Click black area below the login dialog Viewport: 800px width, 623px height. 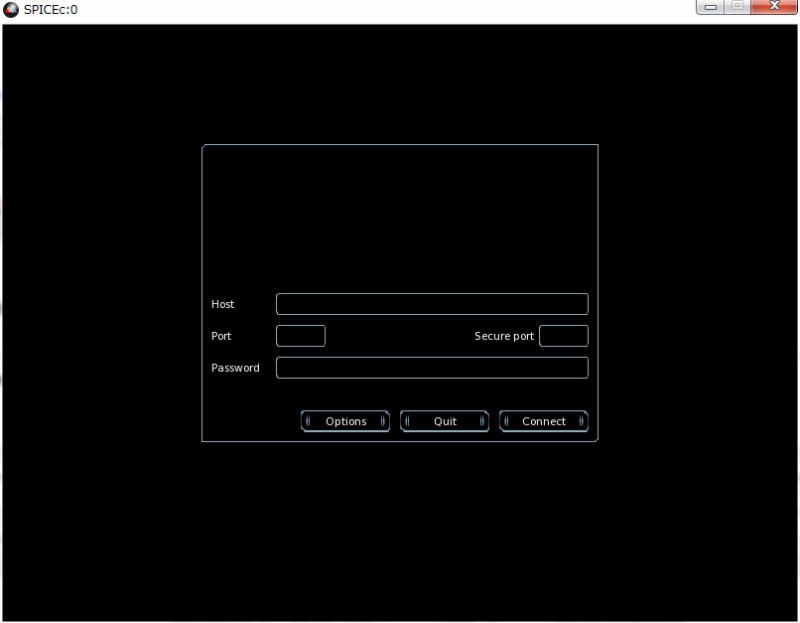[400, 530]
